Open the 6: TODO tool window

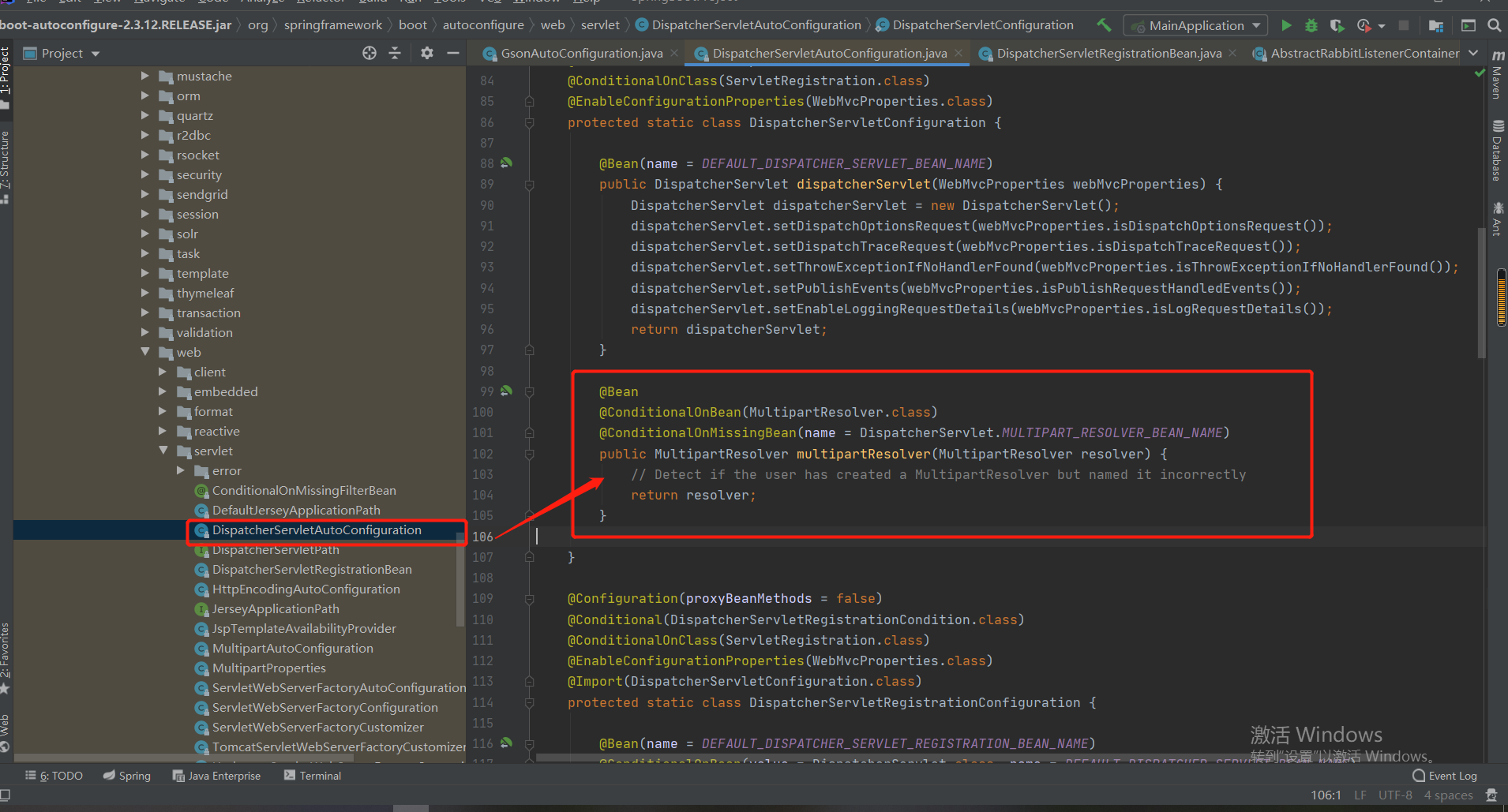pyautogui.click(x=54, y=776)
